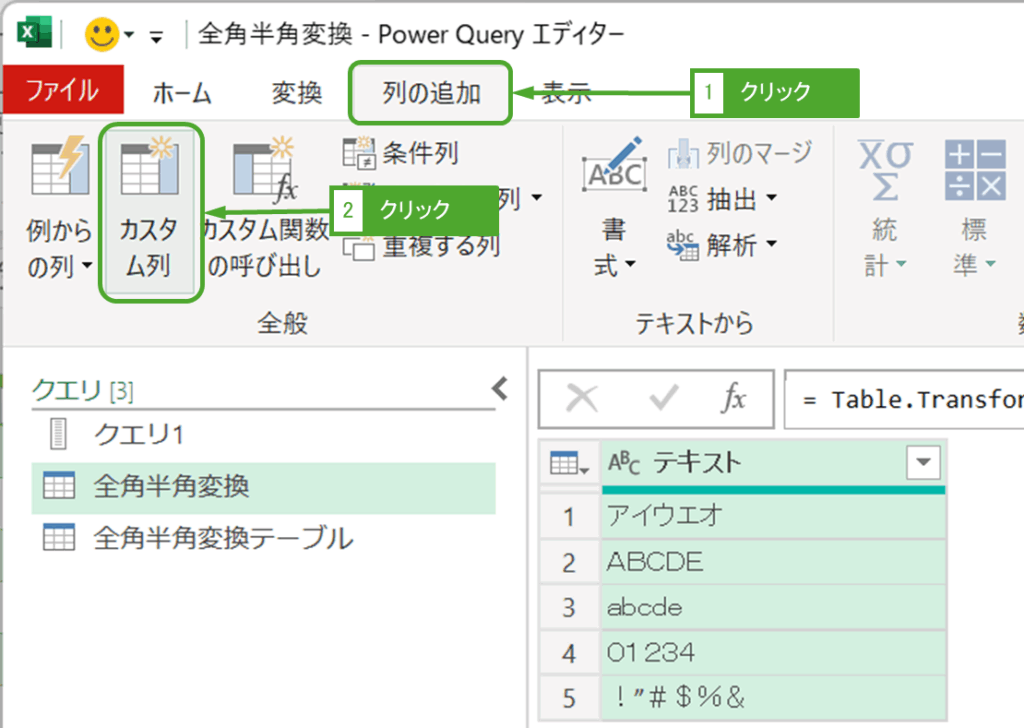This screenshot has width=1024, height=728.
Task: Open the テキスト column filter dropdown
Action: coord(923,462)
